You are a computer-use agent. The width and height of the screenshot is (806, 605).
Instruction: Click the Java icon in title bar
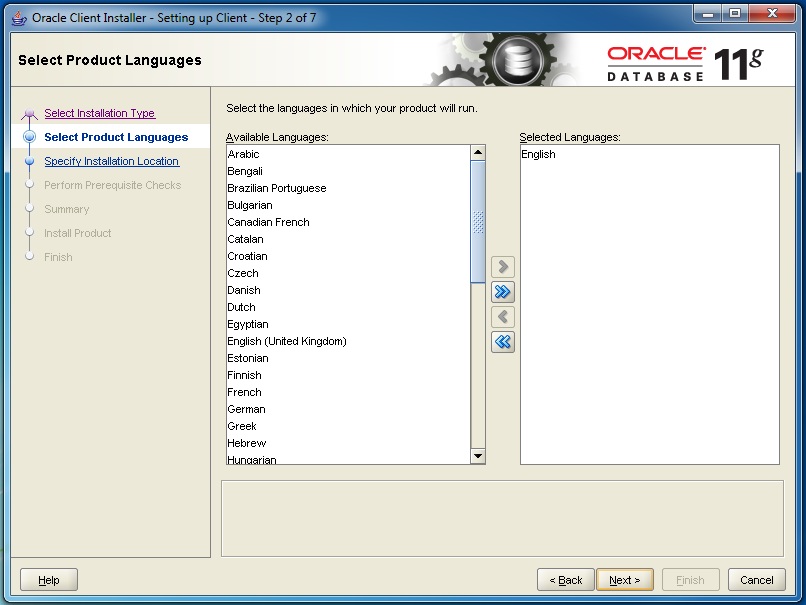coord(19,18)
